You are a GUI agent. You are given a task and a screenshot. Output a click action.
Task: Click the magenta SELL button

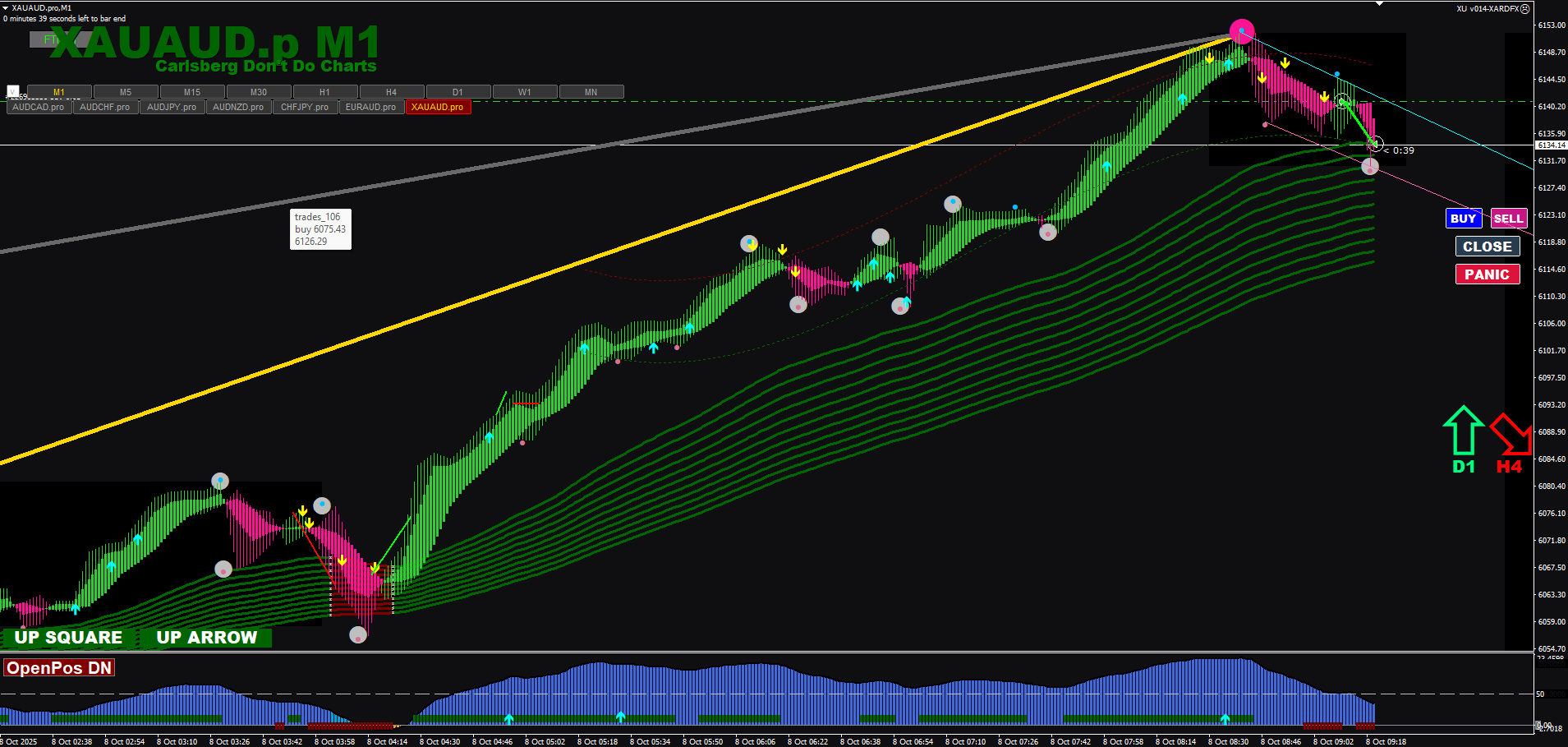click(x=1509, y=219)
